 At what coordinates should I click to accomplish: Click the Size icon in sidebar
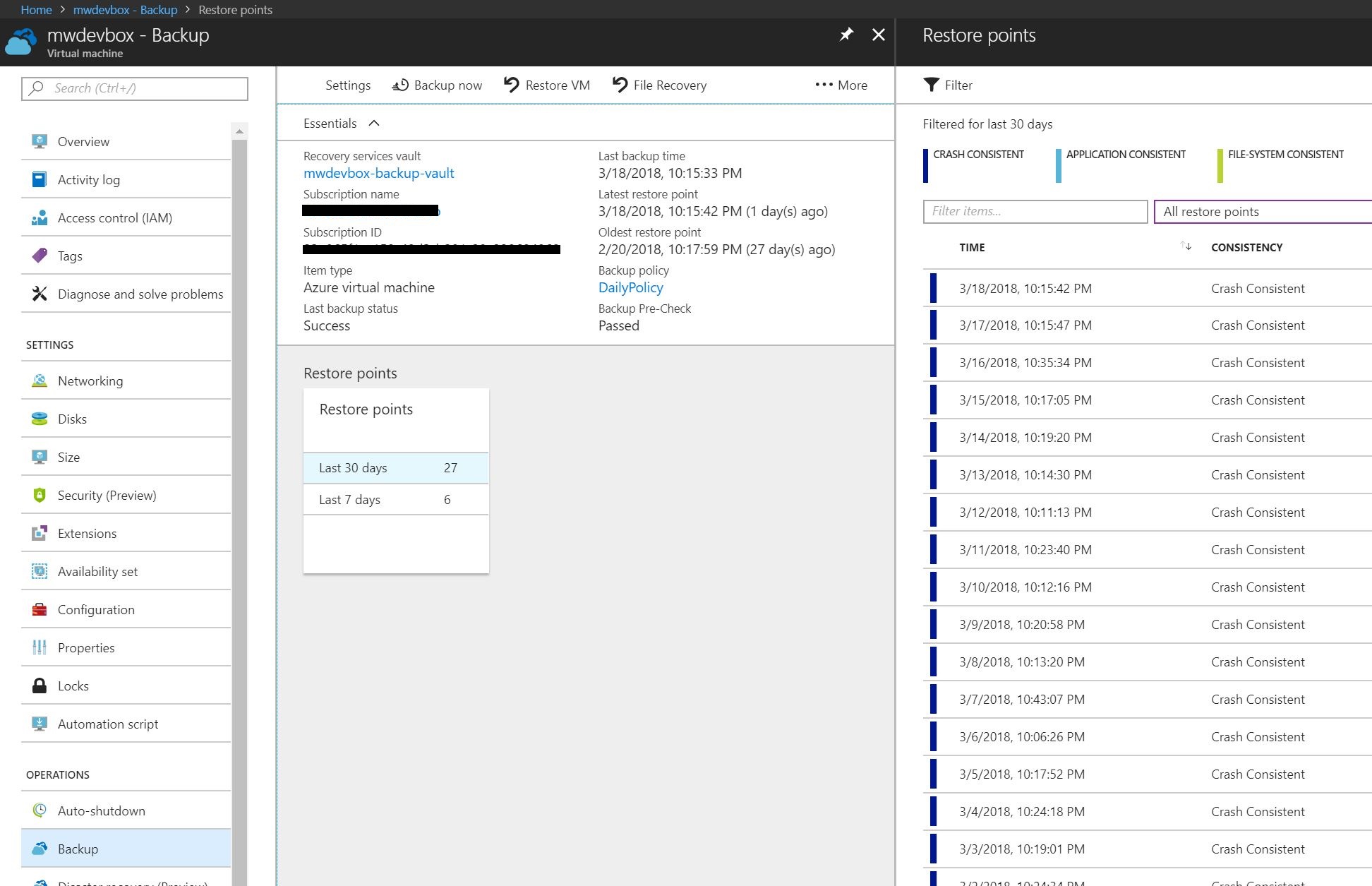(x=40, y=457)
